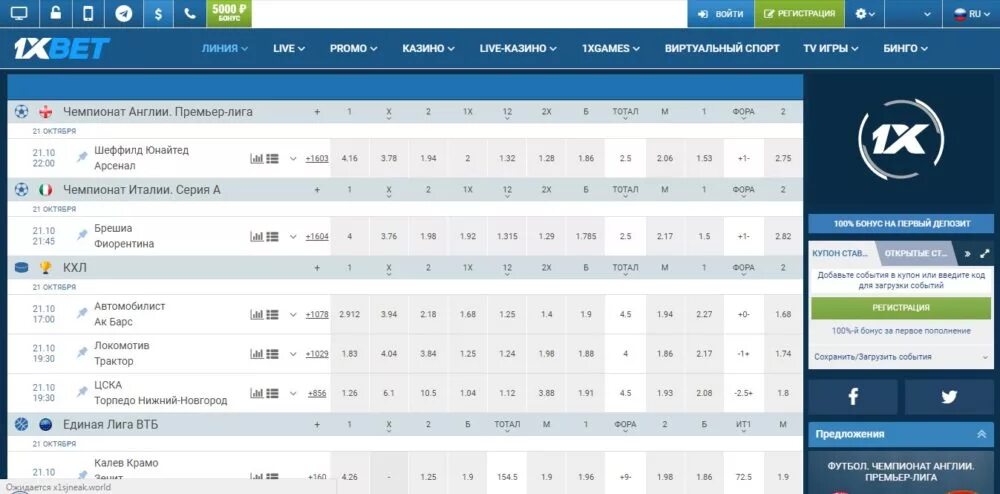Open statistics chart for Брешиа match

point(256,236)
